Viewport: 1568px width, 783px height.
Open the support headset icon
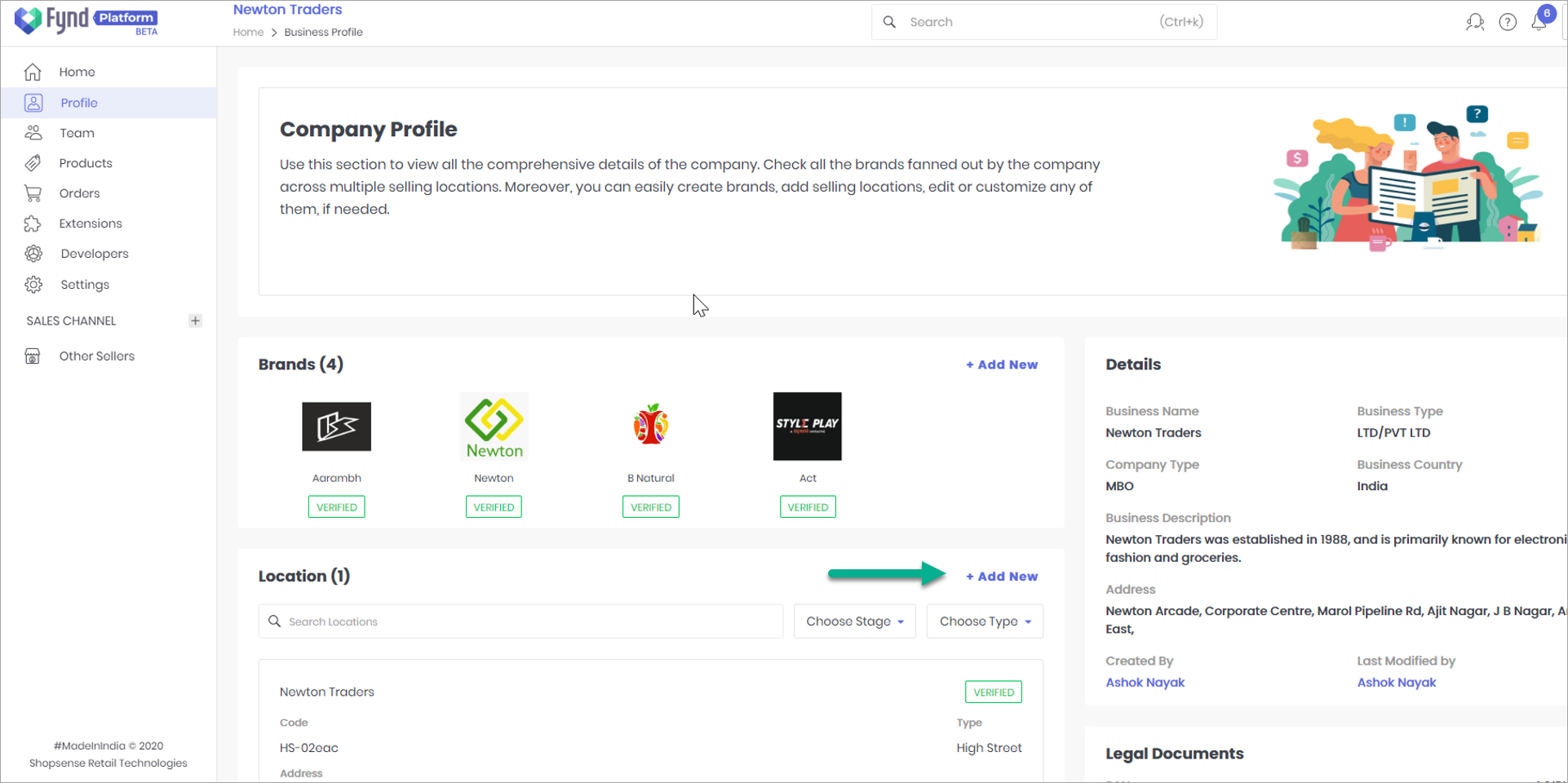tap(1475, 22)
